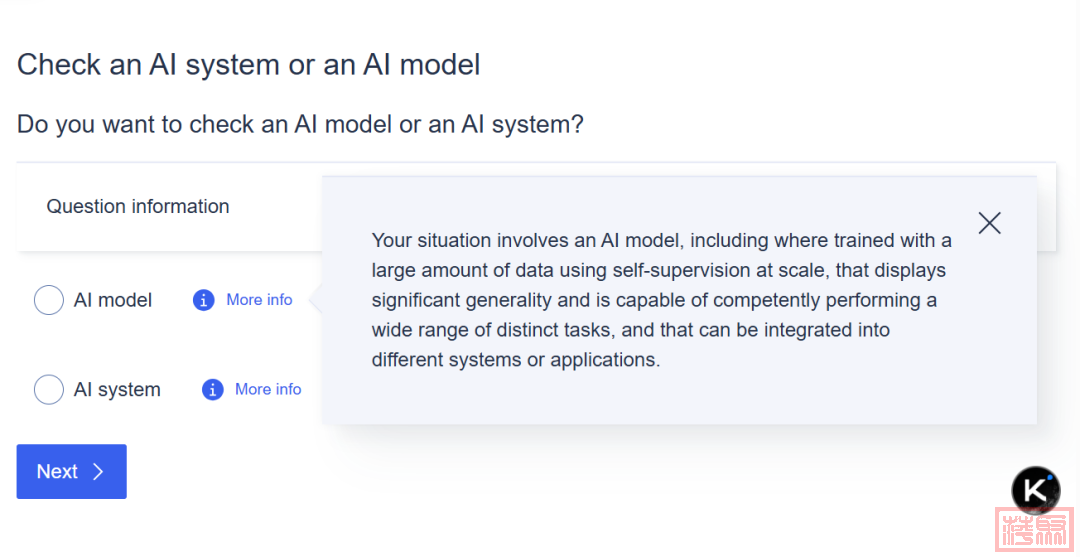Click the 'AI system' option label

coord(117,390)
